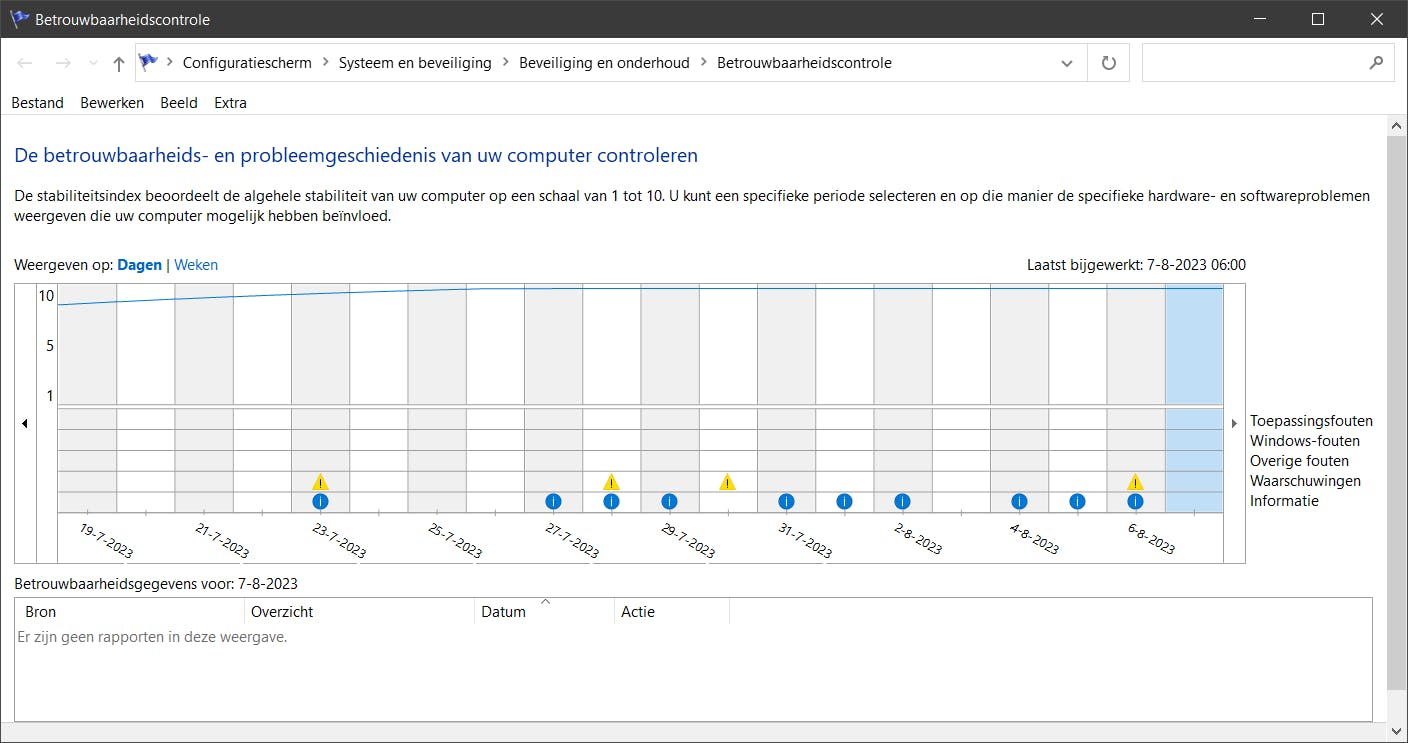This screenshot has height=743, width=1408.
Task: Select the highlighted 7-8-2023 day column
Action: click(x=1194, y=398)
